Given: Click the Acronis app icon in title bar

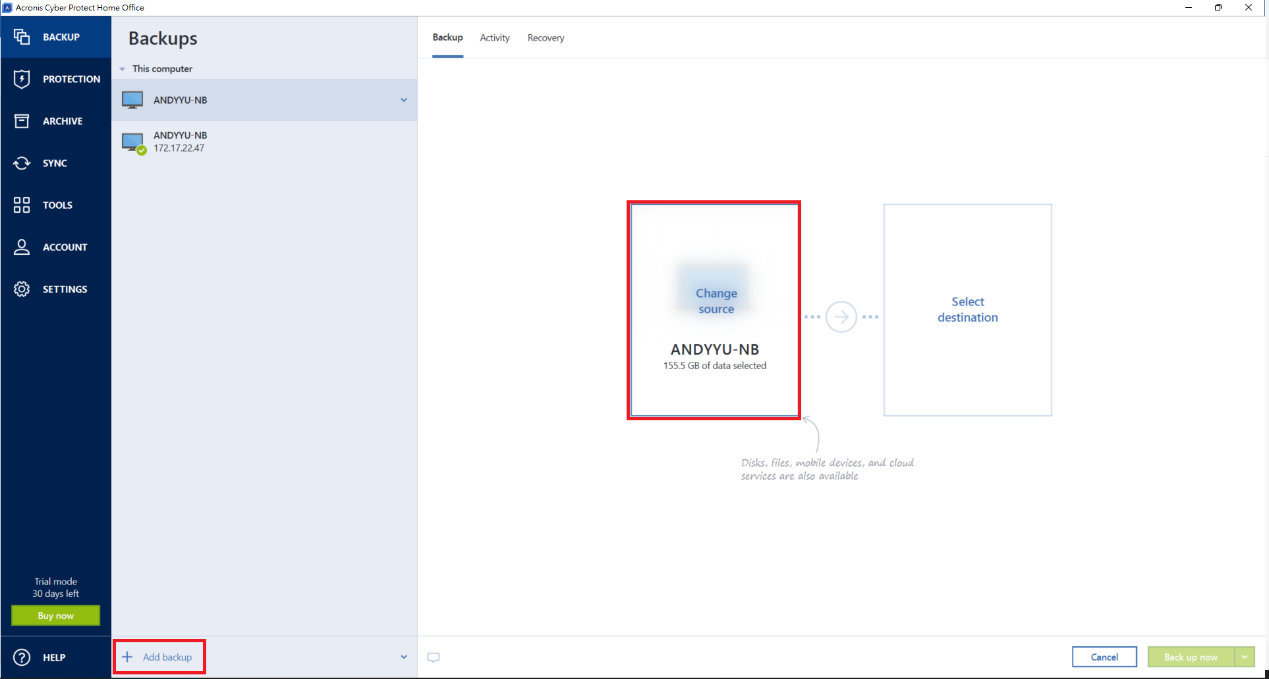Looking at the screenshot, I should pos(7,7).
